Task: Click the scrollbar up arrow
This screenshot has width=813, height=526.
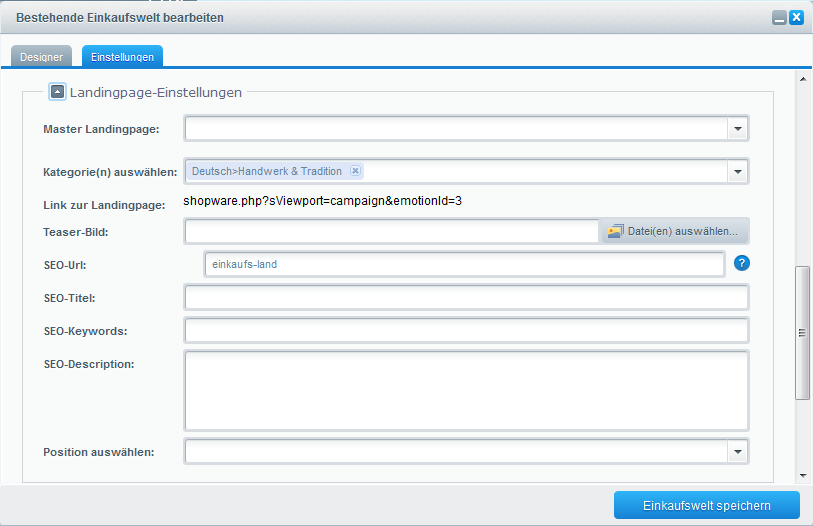Action: pos(802,78)
